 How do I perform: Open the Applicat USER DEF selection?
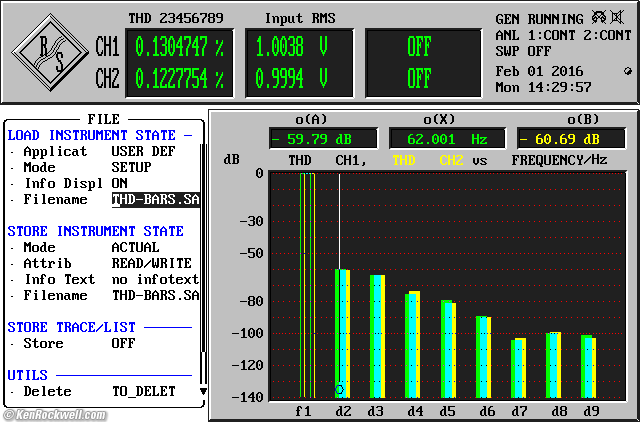tap(141, 151)
